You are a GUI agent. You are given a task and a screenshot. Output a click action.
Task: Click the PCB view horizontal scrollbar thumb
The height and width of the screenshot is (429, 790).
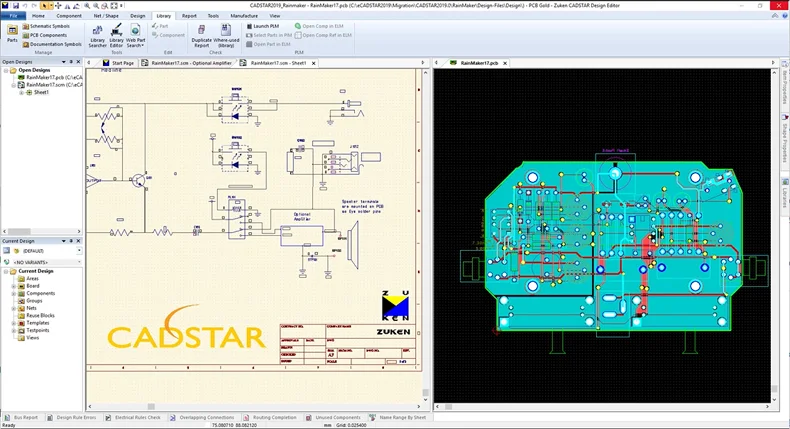pyautogui.click(x=448, y=406)
